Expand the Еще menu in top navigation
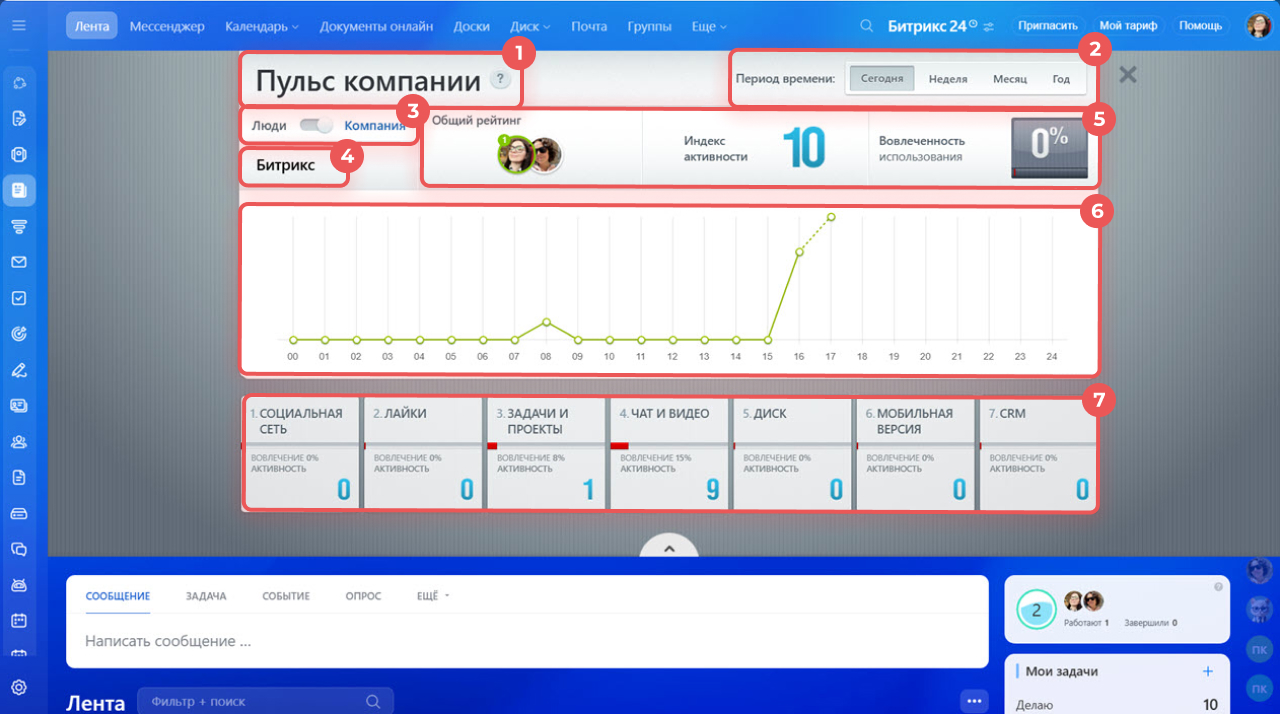 (708, 26)
